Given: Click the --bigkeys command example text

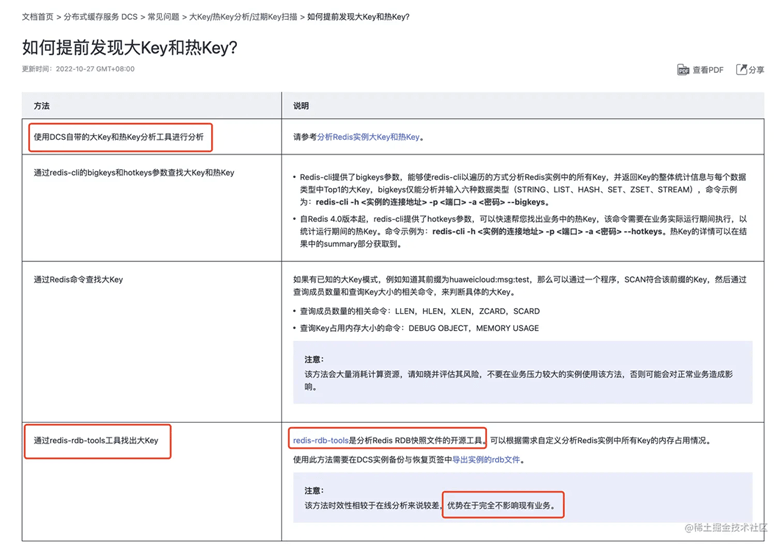Looking at the screenshot, I should (x=432, y=202).
